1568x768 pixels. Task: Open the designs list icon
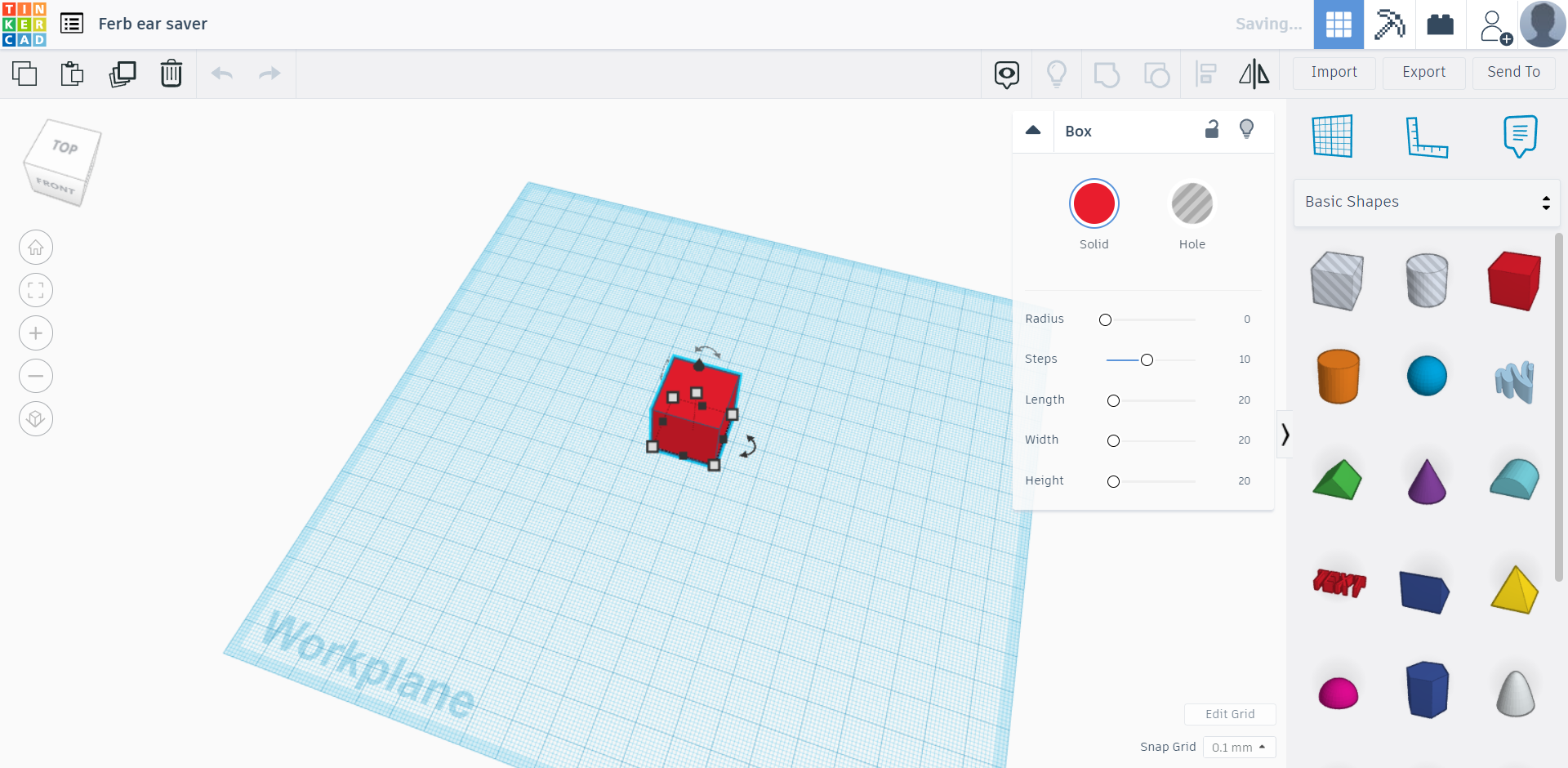pos(72,24)
